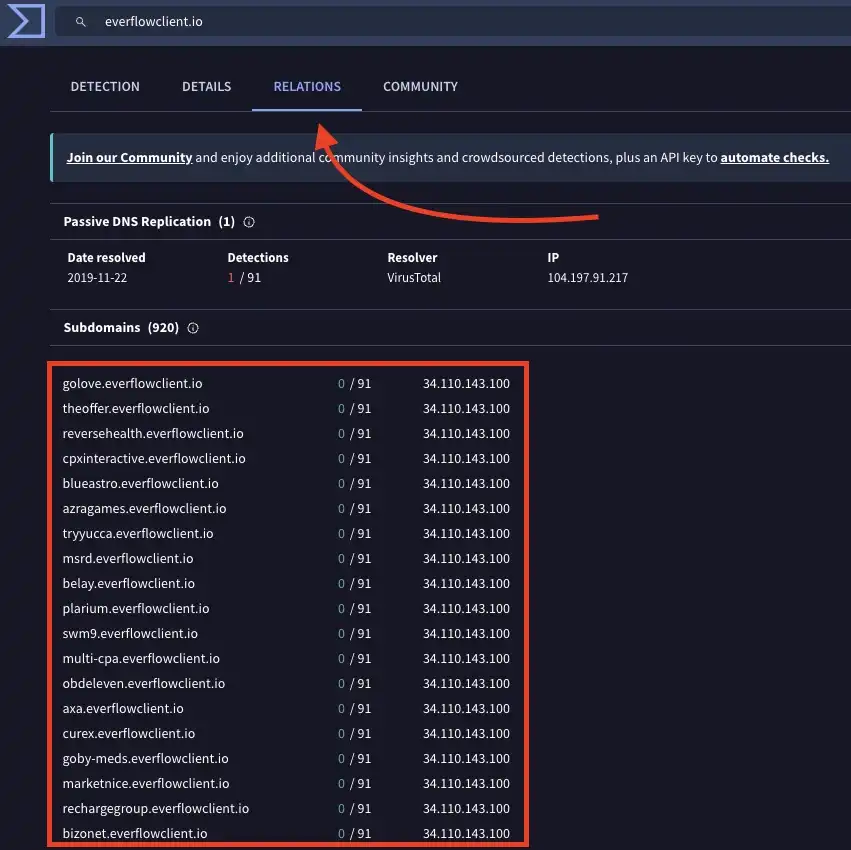This screenshot has width=851, height=850.
Task: Follow the automate checks link
Action: click(774, 157)
